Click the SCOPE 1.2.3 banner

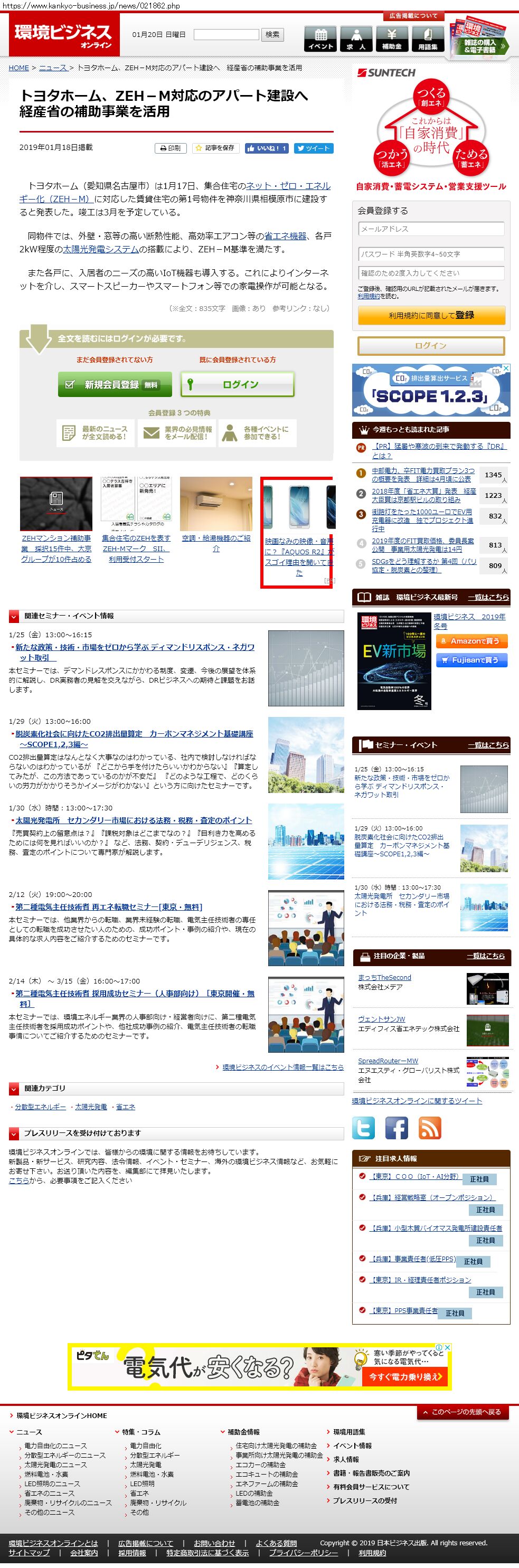(x=431, y=390)
